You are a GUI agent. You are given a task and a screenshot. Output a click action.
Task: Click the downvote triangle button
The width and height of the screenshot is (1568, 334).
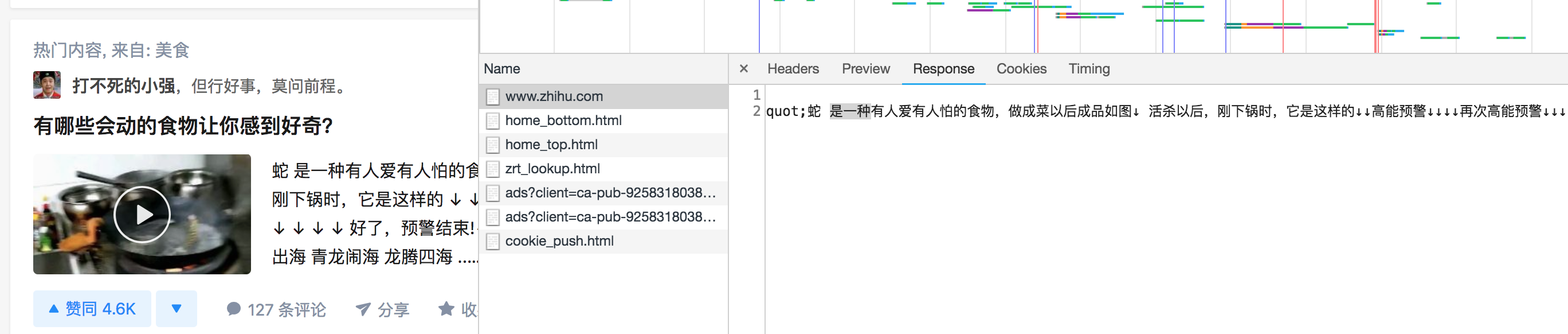(x=176, y=309)
